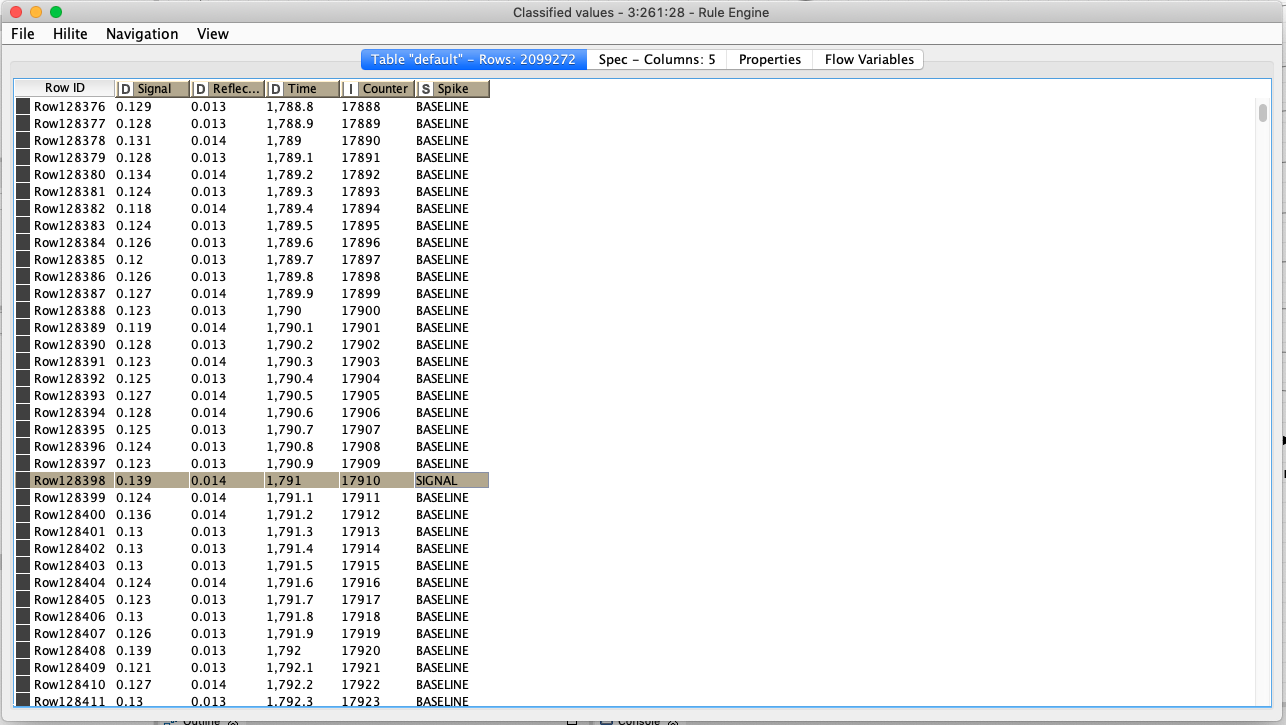Switch to the Flow Variables tab

pyautogui.click(x=869, y=59)
